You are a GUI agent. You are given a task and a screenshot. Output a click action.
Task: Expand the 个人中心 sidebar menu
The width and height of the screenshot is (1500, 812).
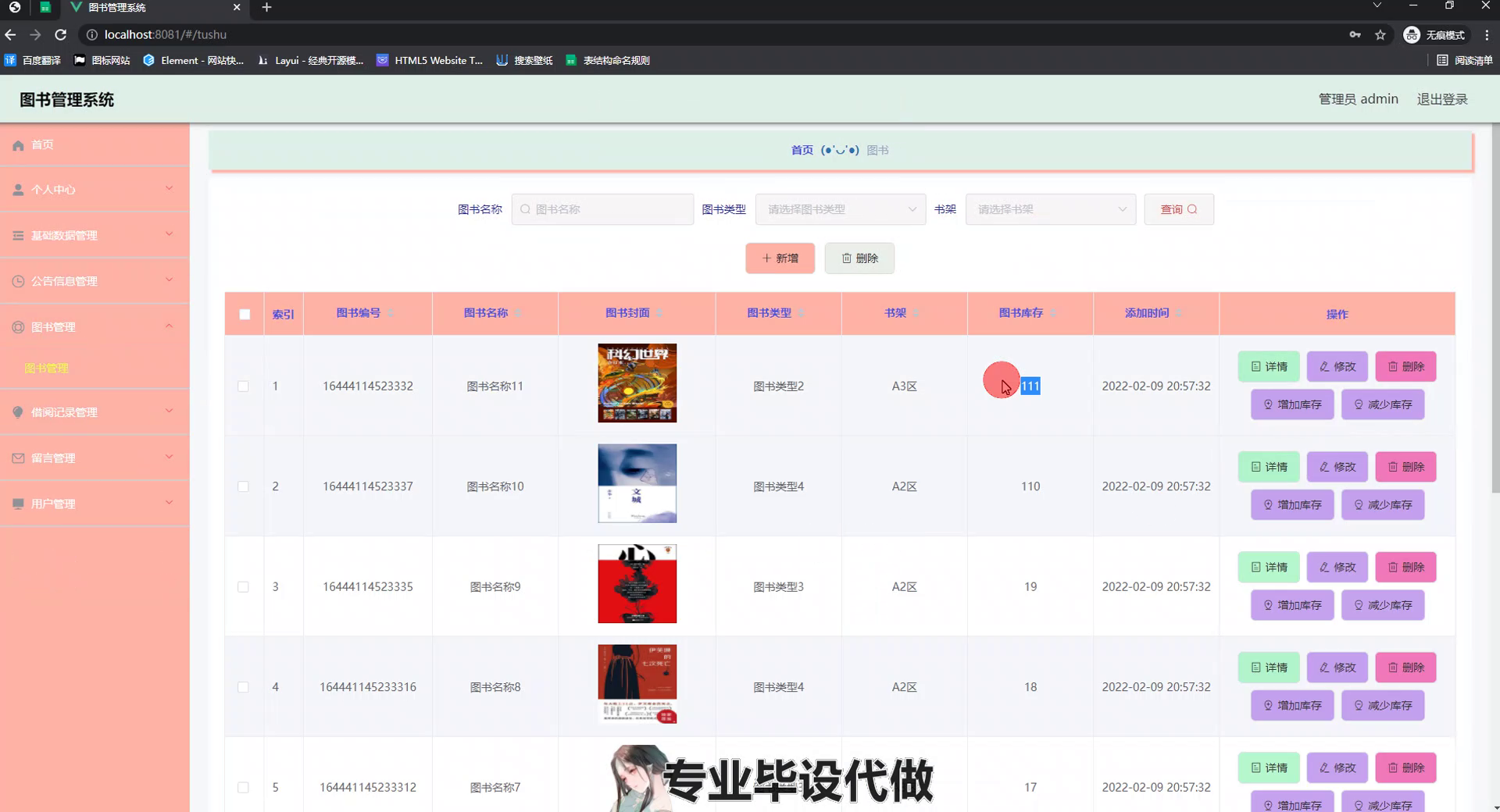point(95,190)
